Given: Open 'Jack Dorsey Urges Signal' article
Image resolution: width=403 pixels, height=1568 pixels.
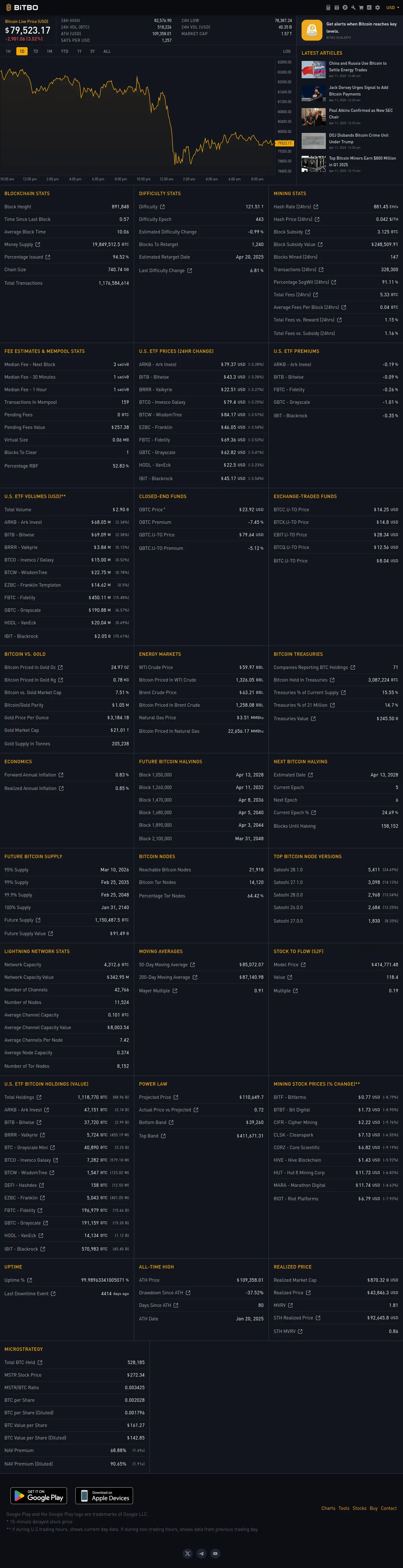Looking at the screenshot, I should pyautogui.click(x=359, y=91).
